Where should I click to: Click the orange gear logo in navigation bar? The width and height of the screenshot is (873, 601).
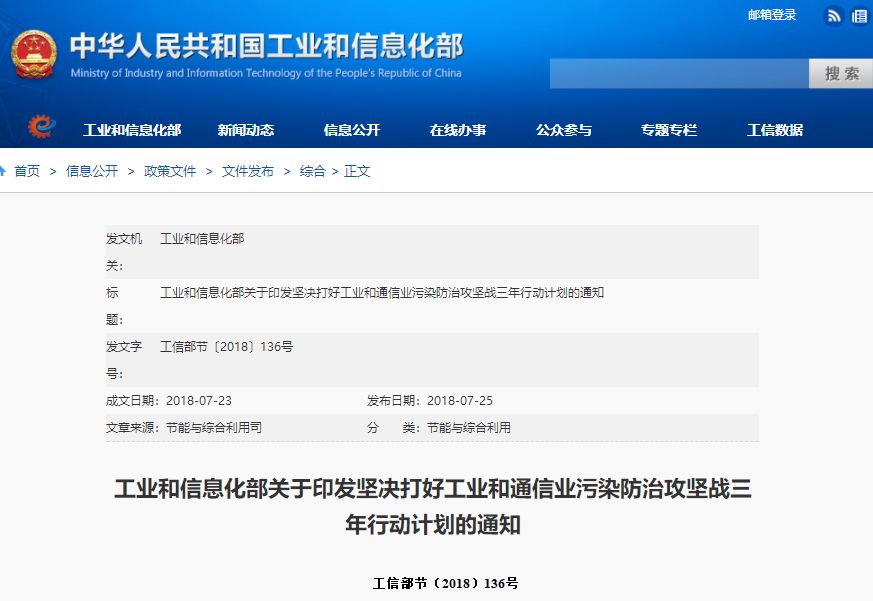point(42,126)
